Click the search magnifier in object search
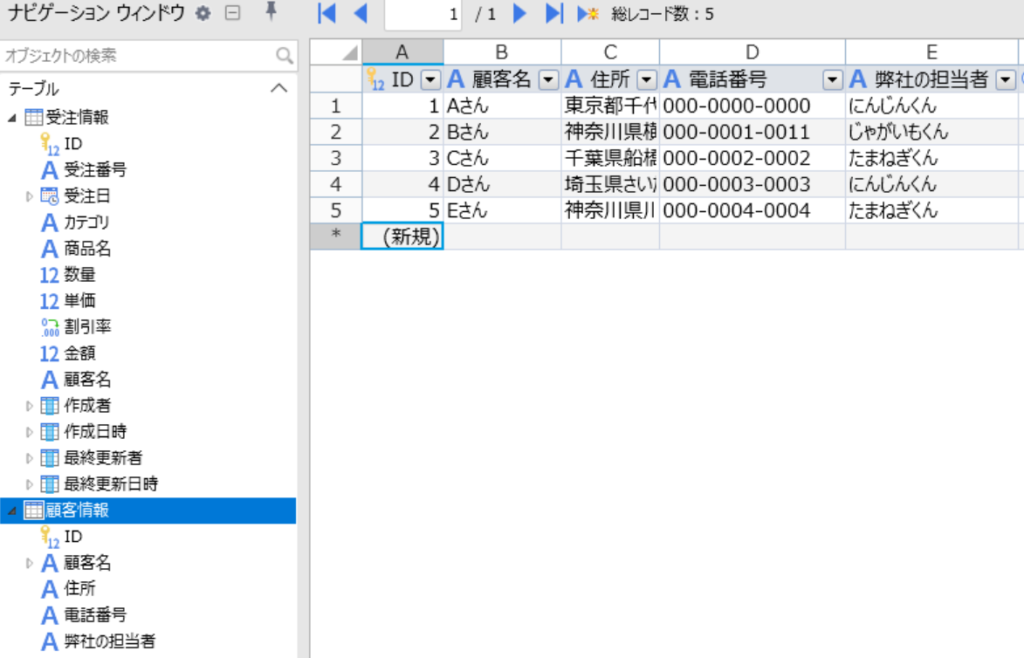This screenshot has width=1024, height=658. coord(285,55)
